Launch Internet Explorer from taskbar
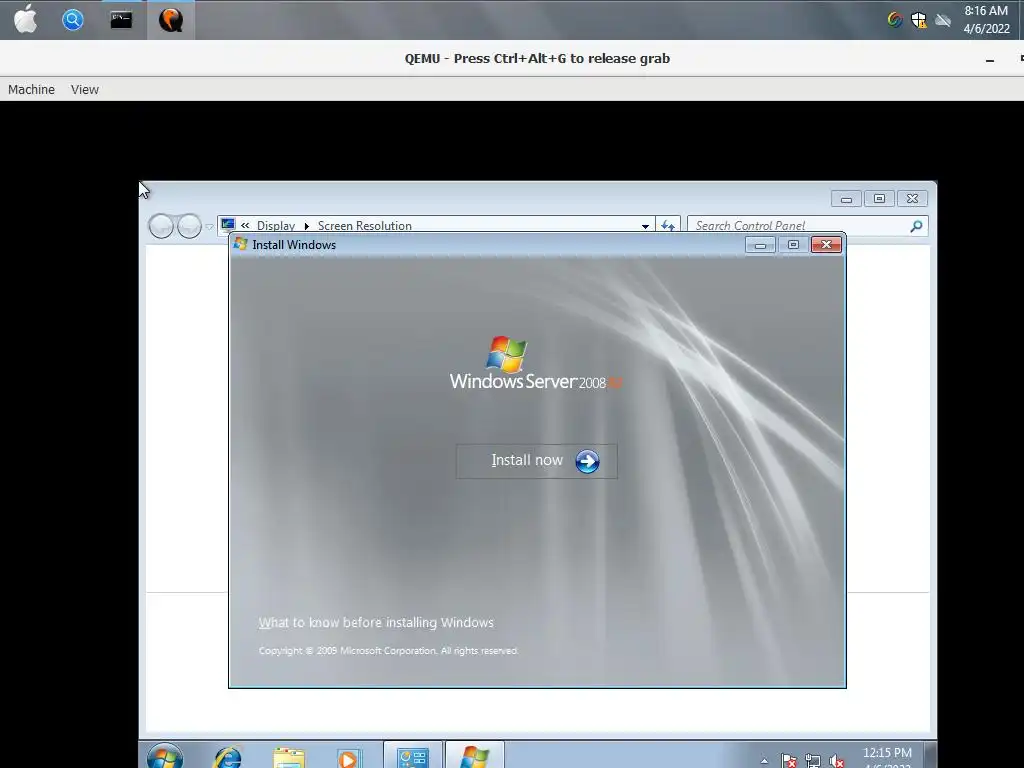The width and height of the screenshot is (1024, 768). tap(227, 756)
